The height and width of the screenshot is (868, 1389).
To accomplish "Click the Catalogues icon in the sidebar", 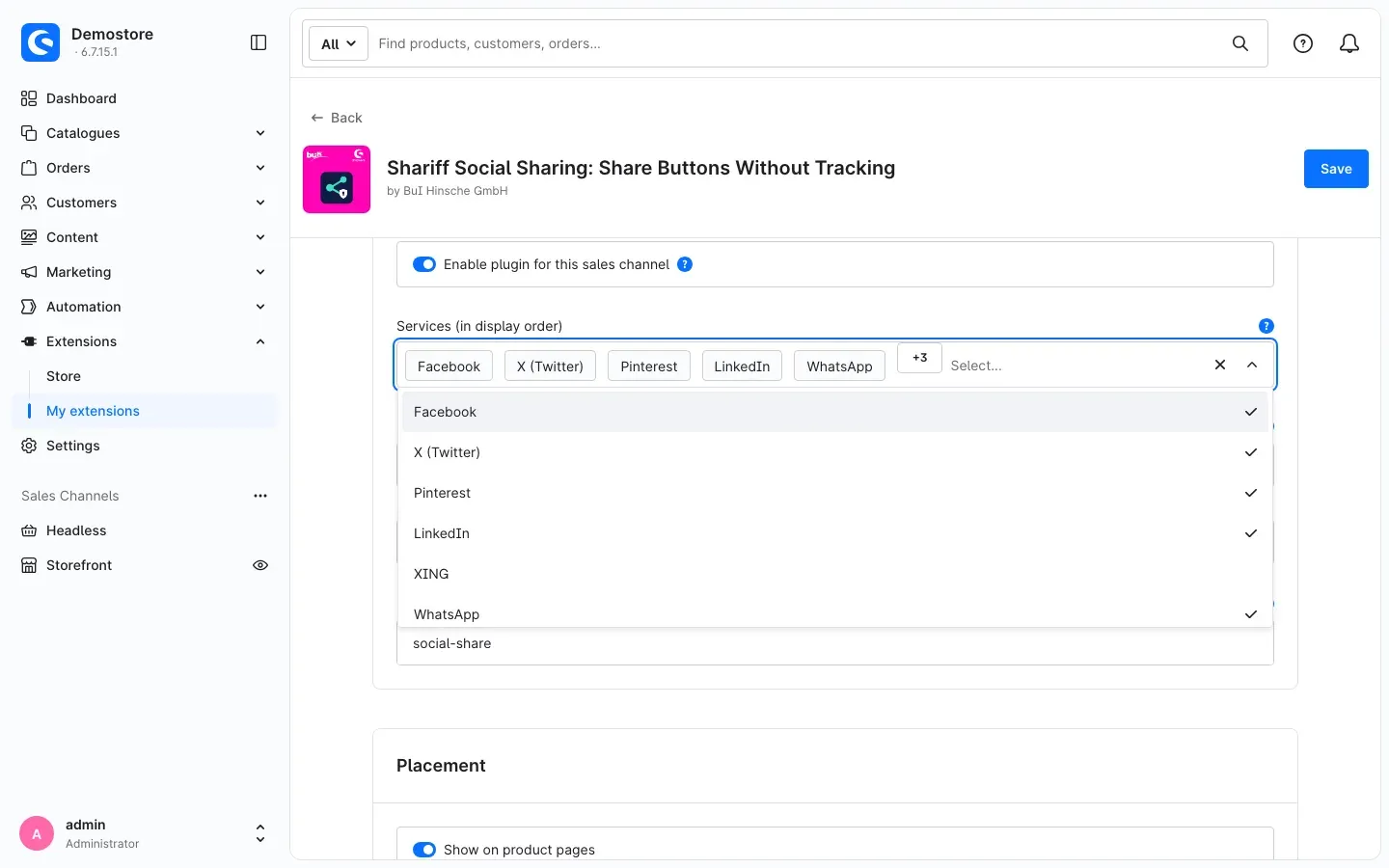I will [x=29, y=133].
